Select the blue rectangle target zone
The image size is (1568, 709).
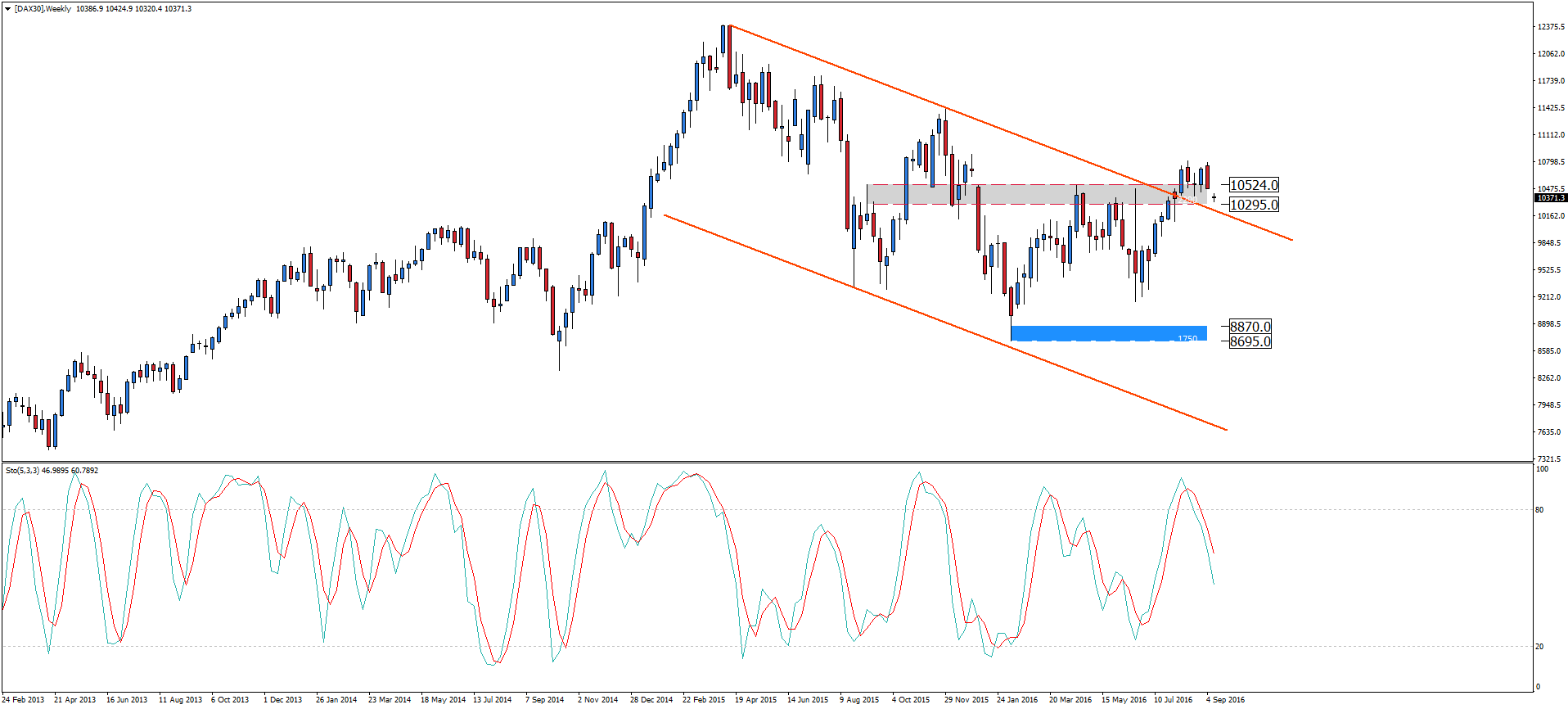[x=1108, y=333]
